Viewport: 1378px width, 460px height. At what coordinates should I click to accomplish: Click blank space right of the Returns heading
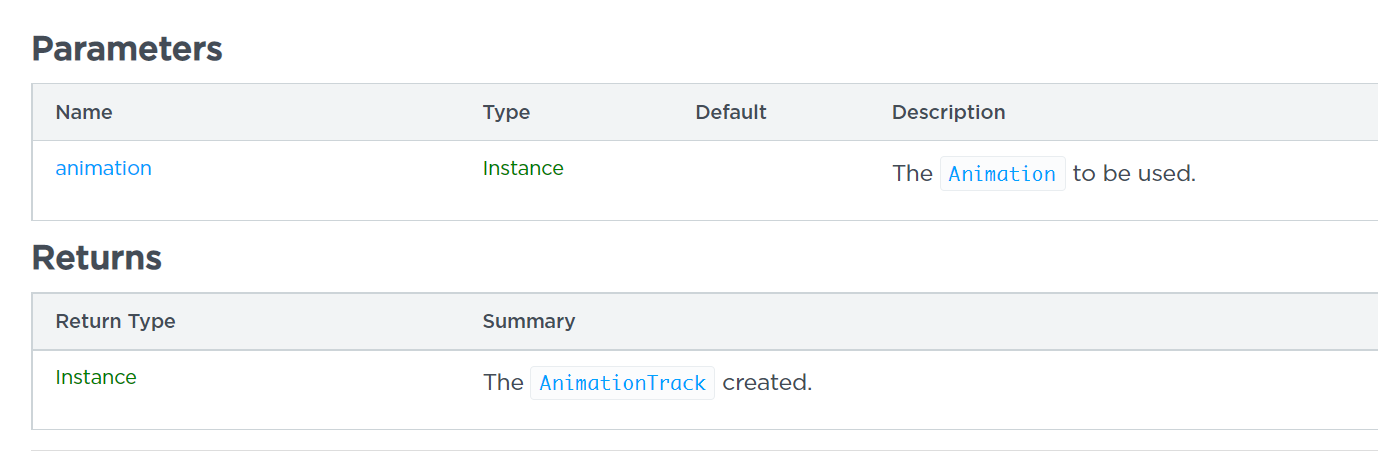[x=700, y=258]
